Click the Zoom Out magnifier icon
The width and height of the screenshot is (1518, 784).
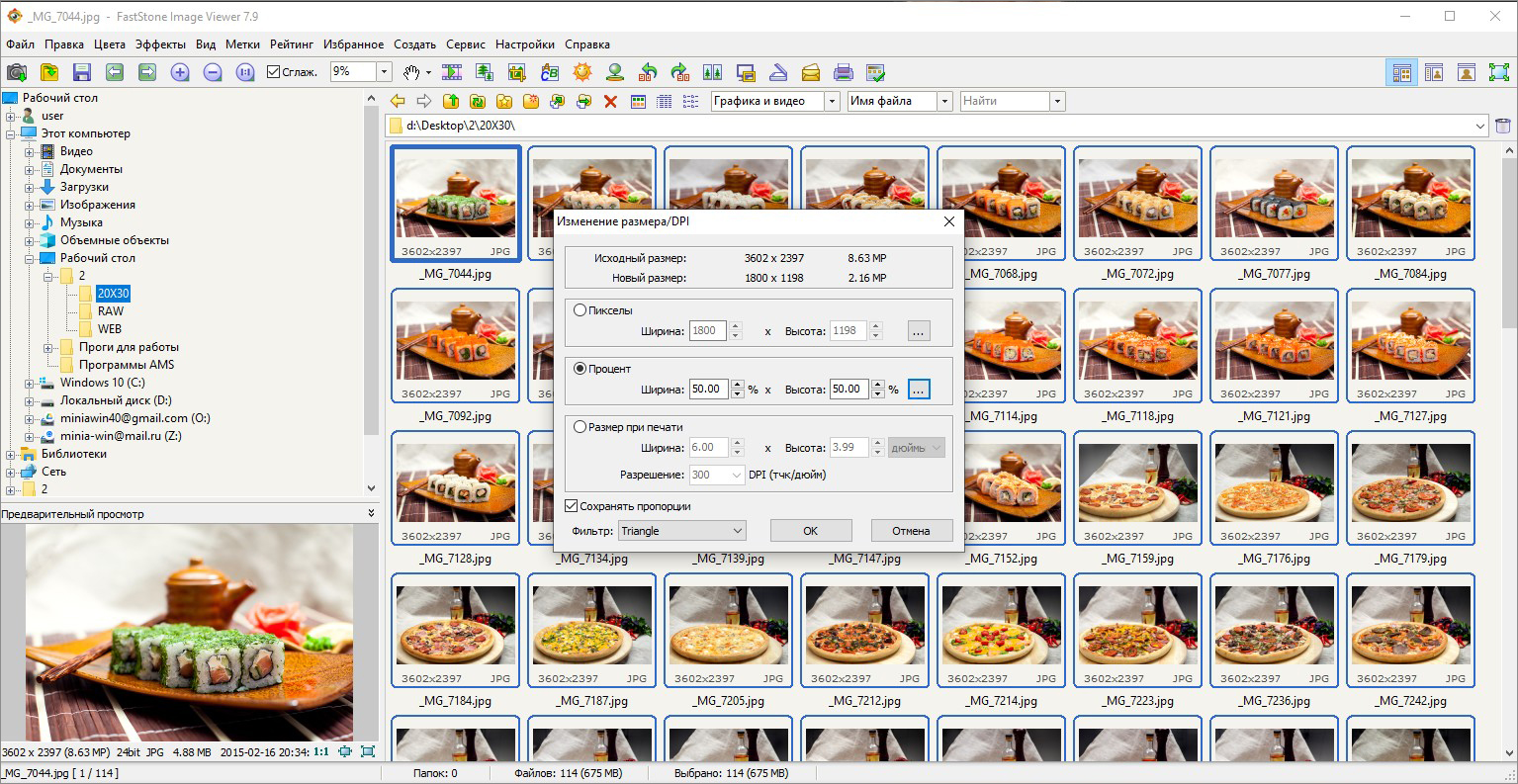pos(213,72)
